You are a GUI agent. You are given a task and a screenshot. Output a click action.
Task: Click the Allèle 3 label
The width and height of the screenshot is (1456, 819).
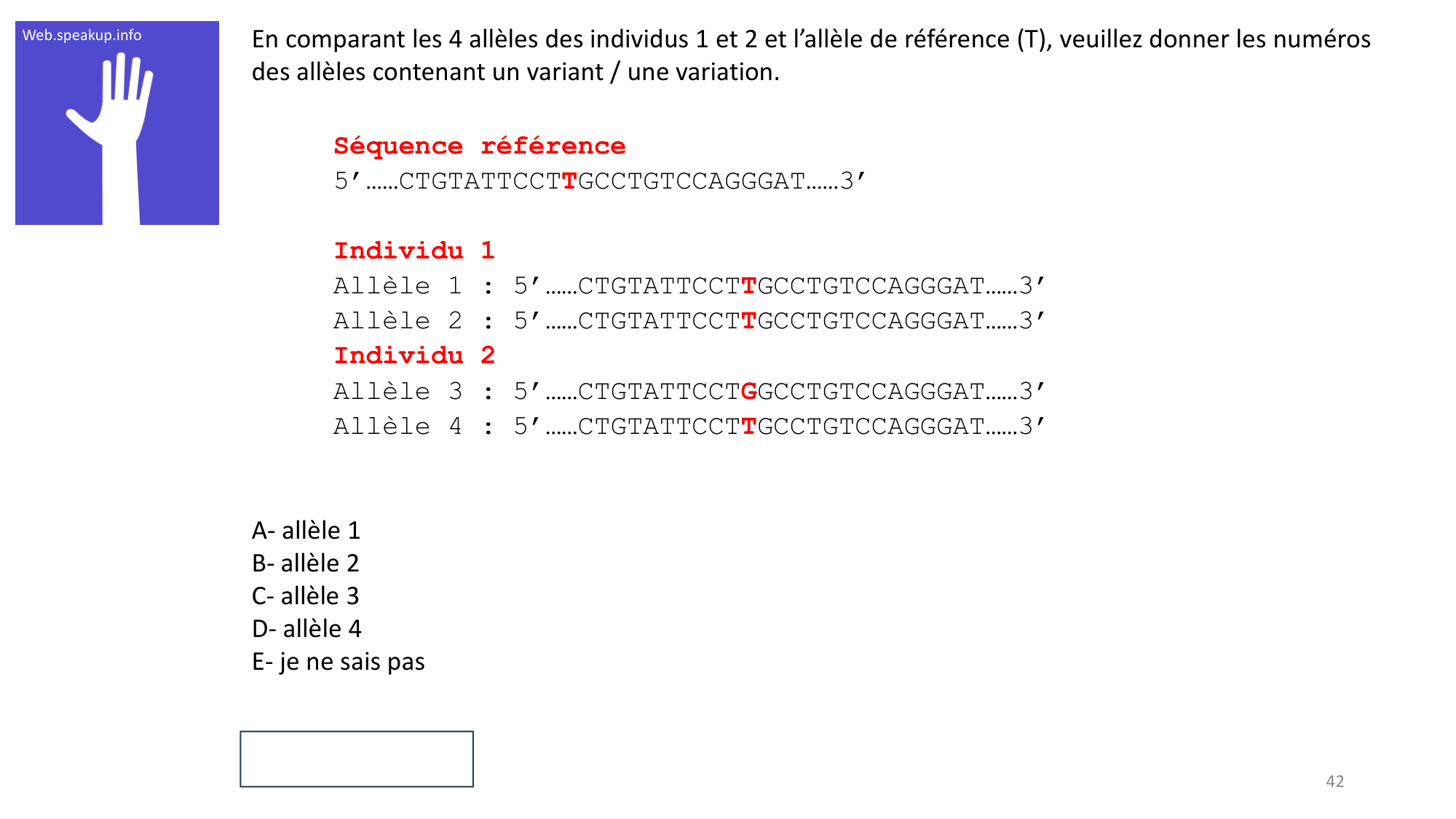397,392
